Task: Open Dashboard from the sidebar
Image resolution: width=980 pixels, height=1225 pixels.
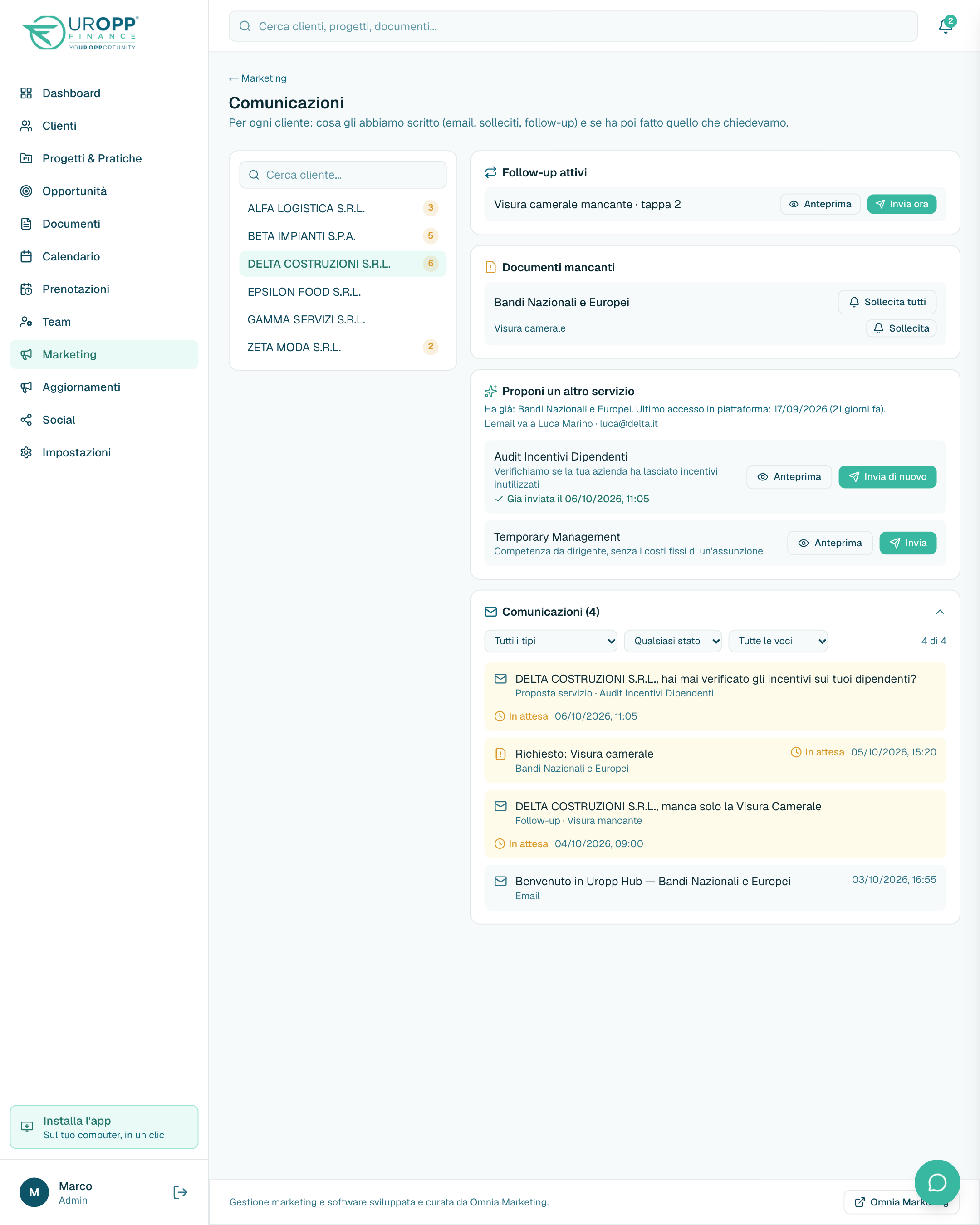Action: click(104, 93)
